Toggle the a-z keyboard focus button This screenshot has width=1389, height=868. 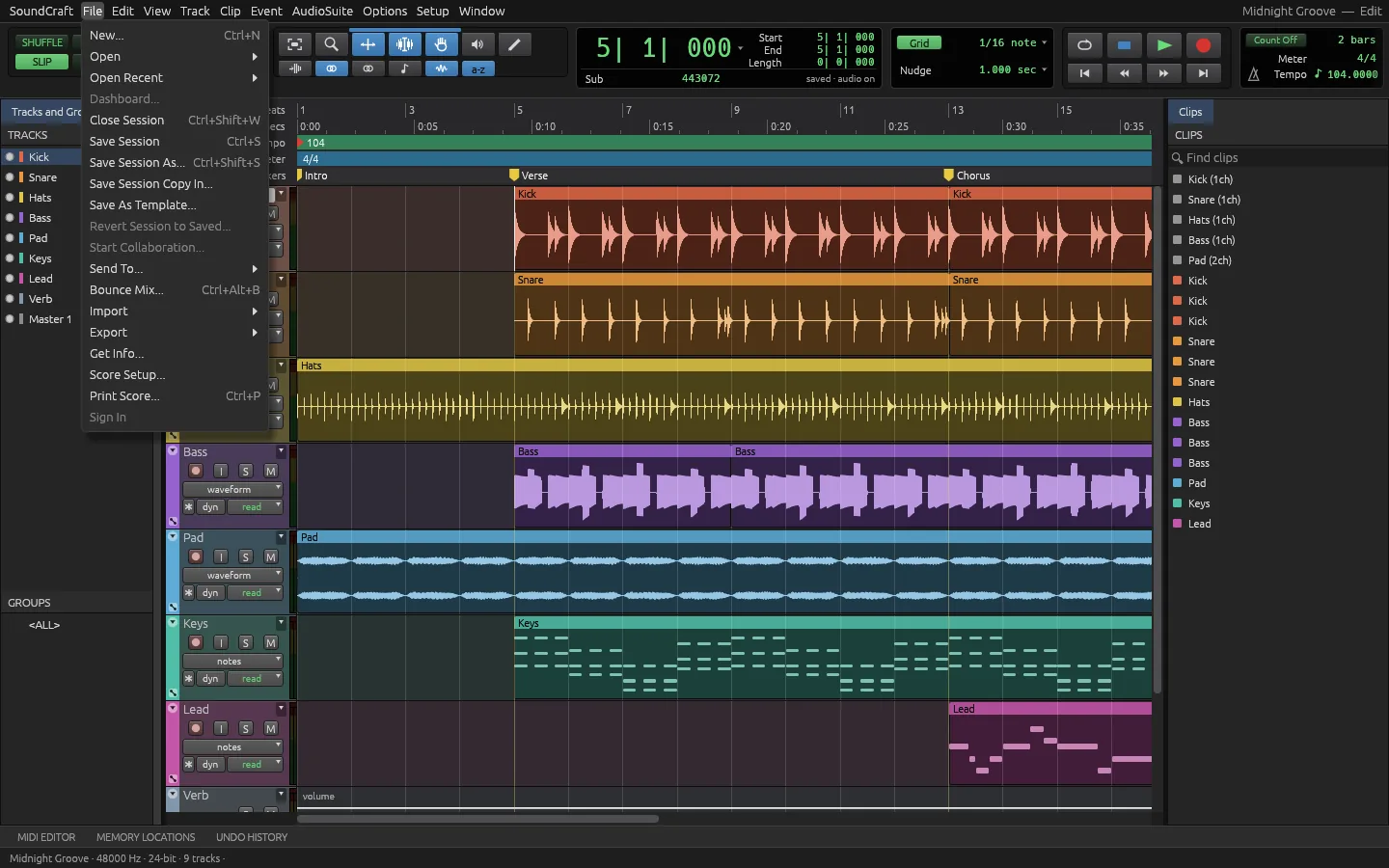coord(477,68)
